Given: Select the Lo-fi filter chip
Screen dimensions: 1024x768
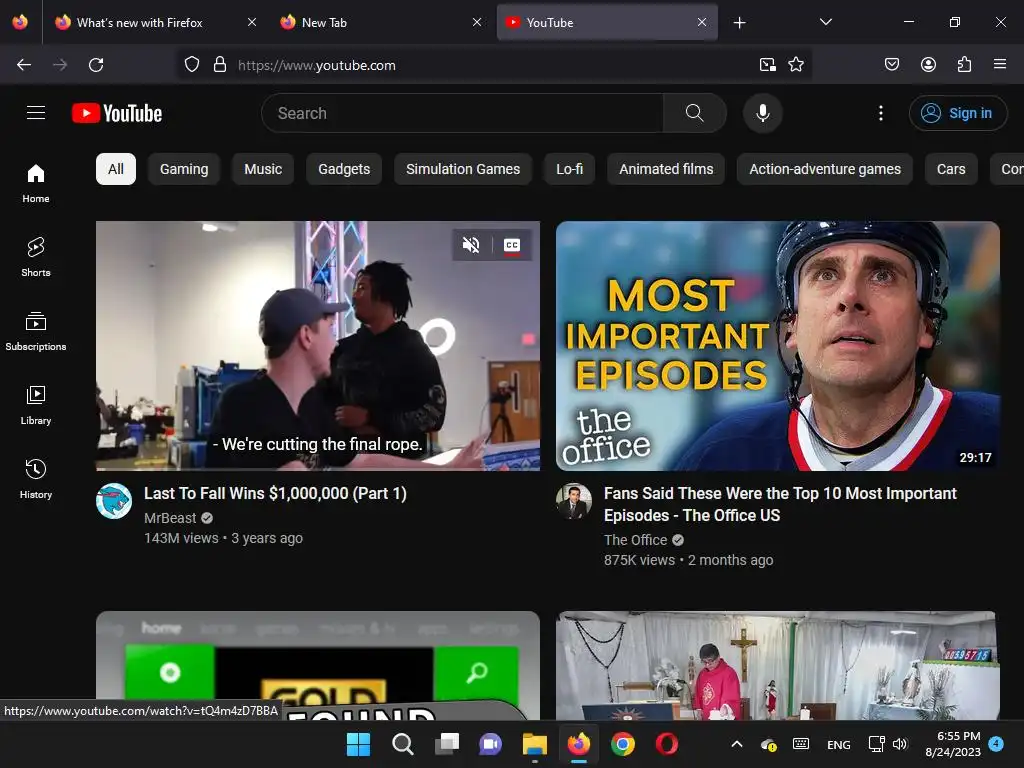Looking at the screenshot, I should tap(569, 169).
